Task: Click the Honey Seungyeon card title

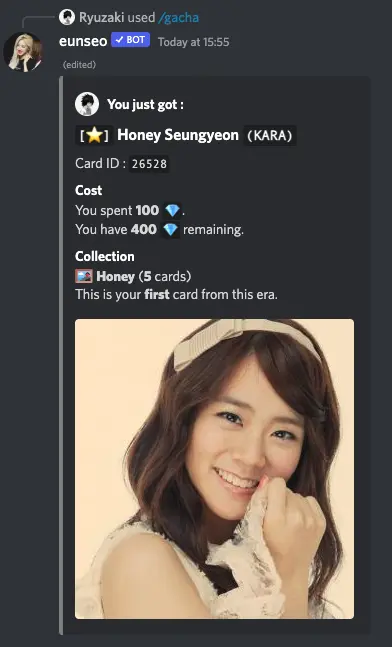Action: (178, 135)
